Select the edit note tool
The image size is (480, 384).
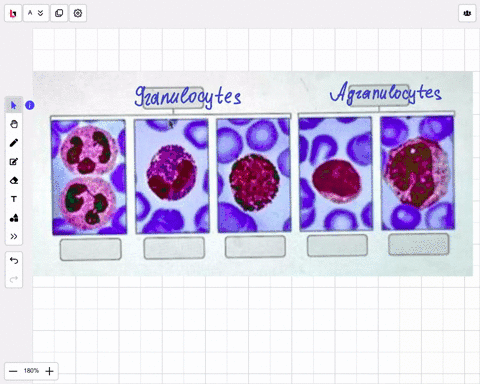click(14, 162)
